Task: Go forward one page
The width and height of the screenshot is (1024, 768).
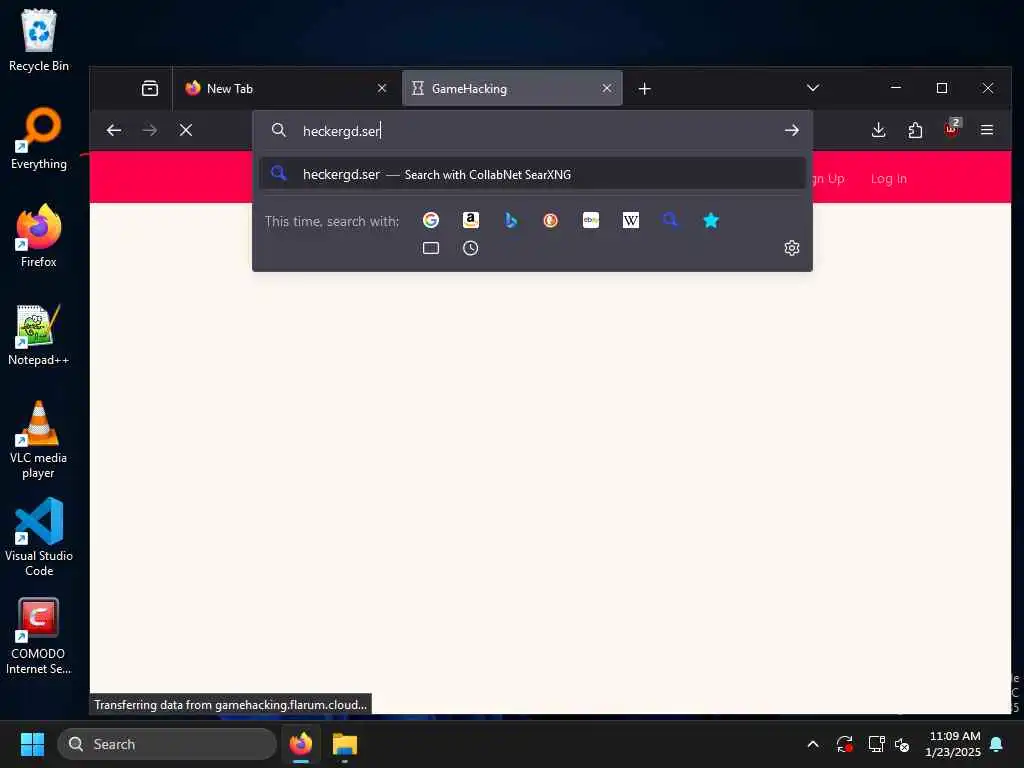Action: tap(150, 130)
